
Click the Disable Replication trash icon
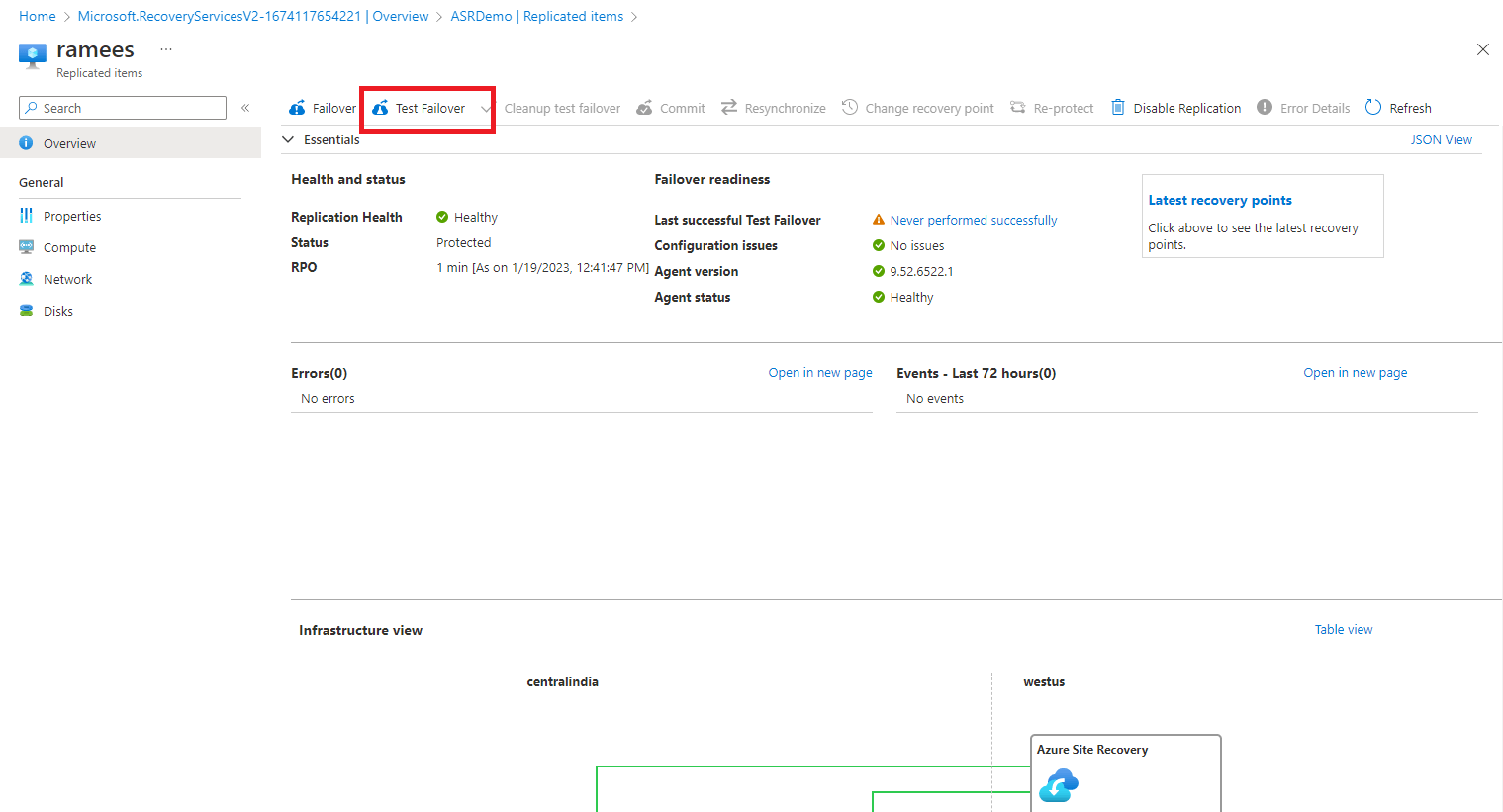click(x=1118, y=107)
